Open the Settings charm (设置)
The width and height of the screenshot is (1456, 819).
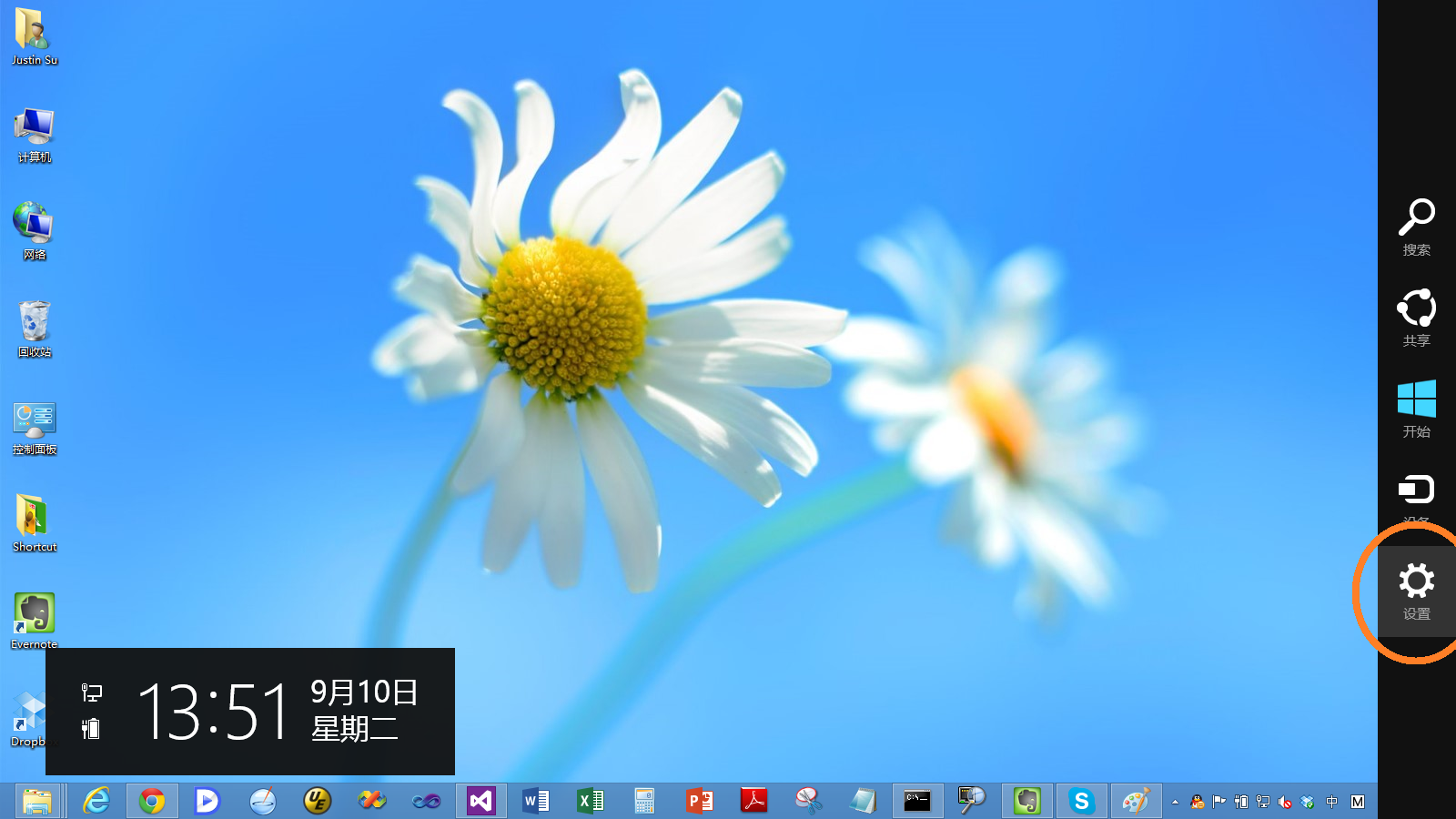coord(1416,591)
